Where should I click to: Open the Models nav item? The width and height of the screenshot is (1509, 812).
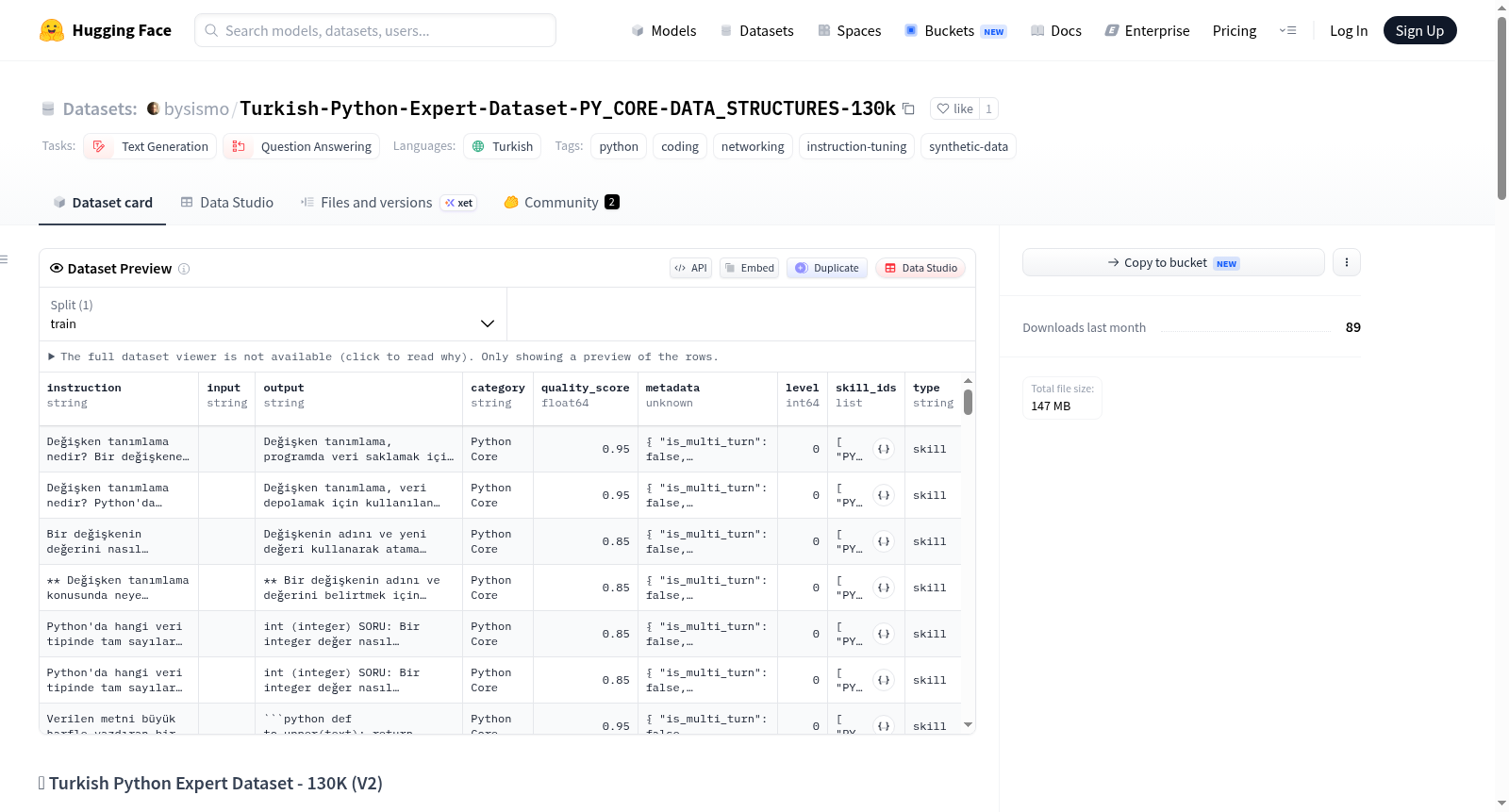point(664,30)
